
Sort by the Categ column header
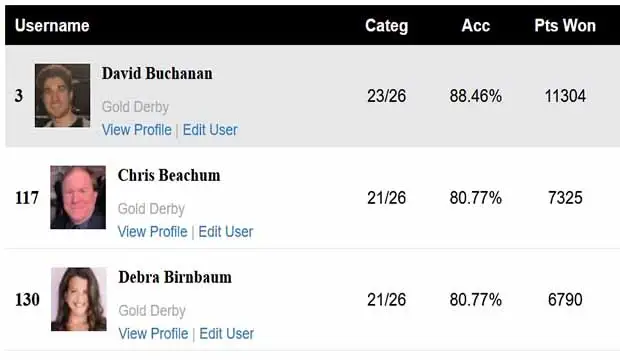point(386,26)
